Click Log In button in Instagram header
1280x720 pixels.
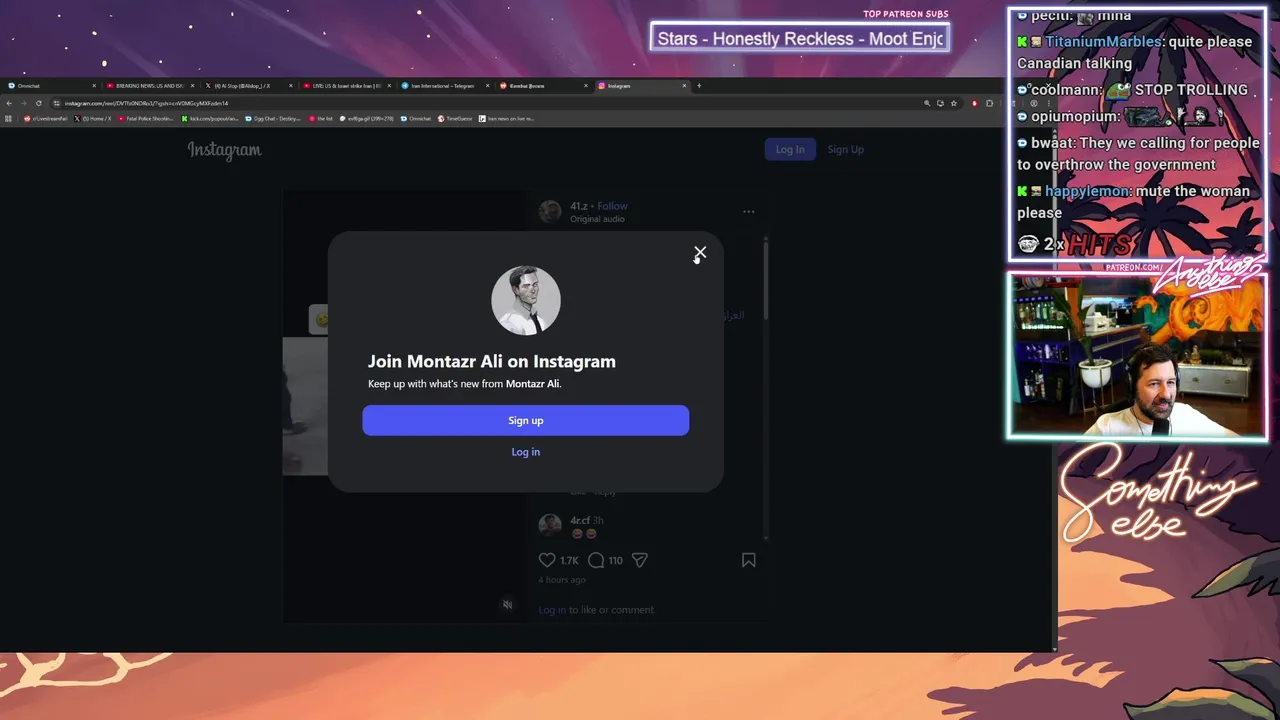(x=790, y=149)
